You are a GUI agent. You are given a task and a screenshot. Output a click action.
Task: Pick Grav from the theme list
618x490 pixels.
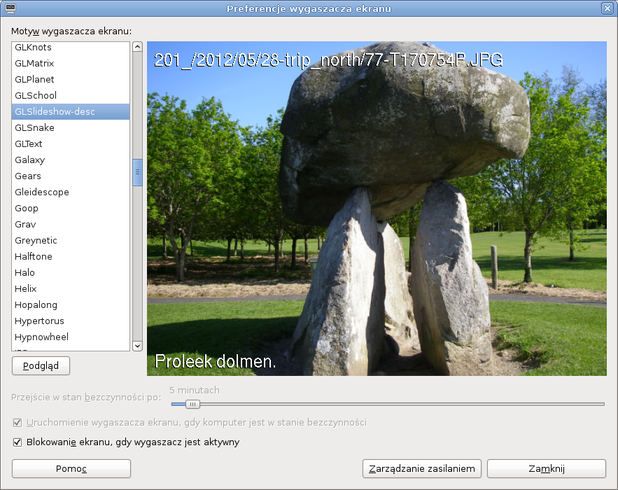tap(71, 225)
